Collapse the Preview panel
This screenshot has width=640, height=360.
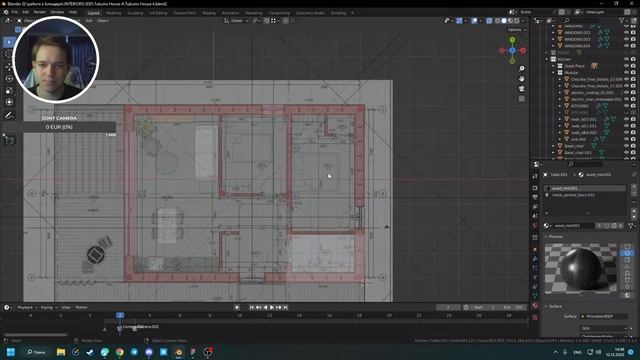tap(547, 237)
